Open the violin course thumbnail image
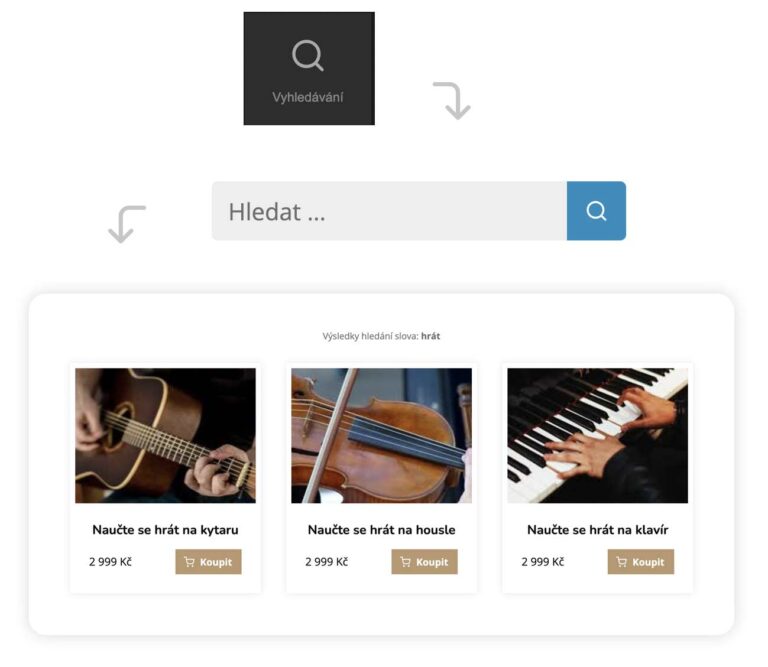This screenshot has width=768, height=667. point(381,435)
